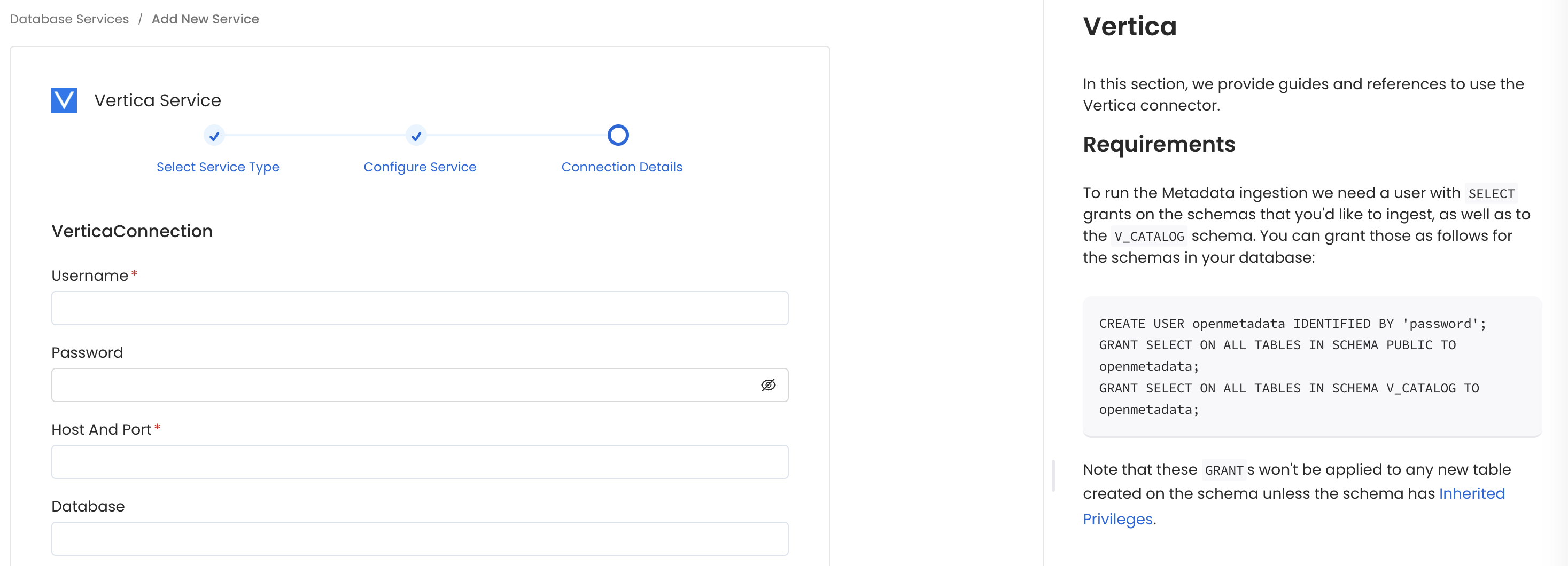Open the Database Services breadcrumb link

pos(69,19)
